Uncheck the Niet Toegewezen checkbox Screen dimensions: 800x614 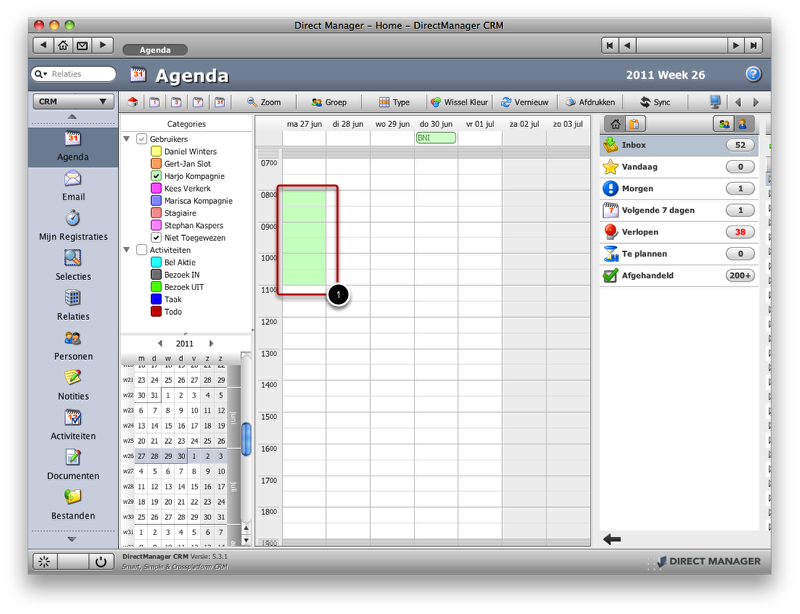156,238
